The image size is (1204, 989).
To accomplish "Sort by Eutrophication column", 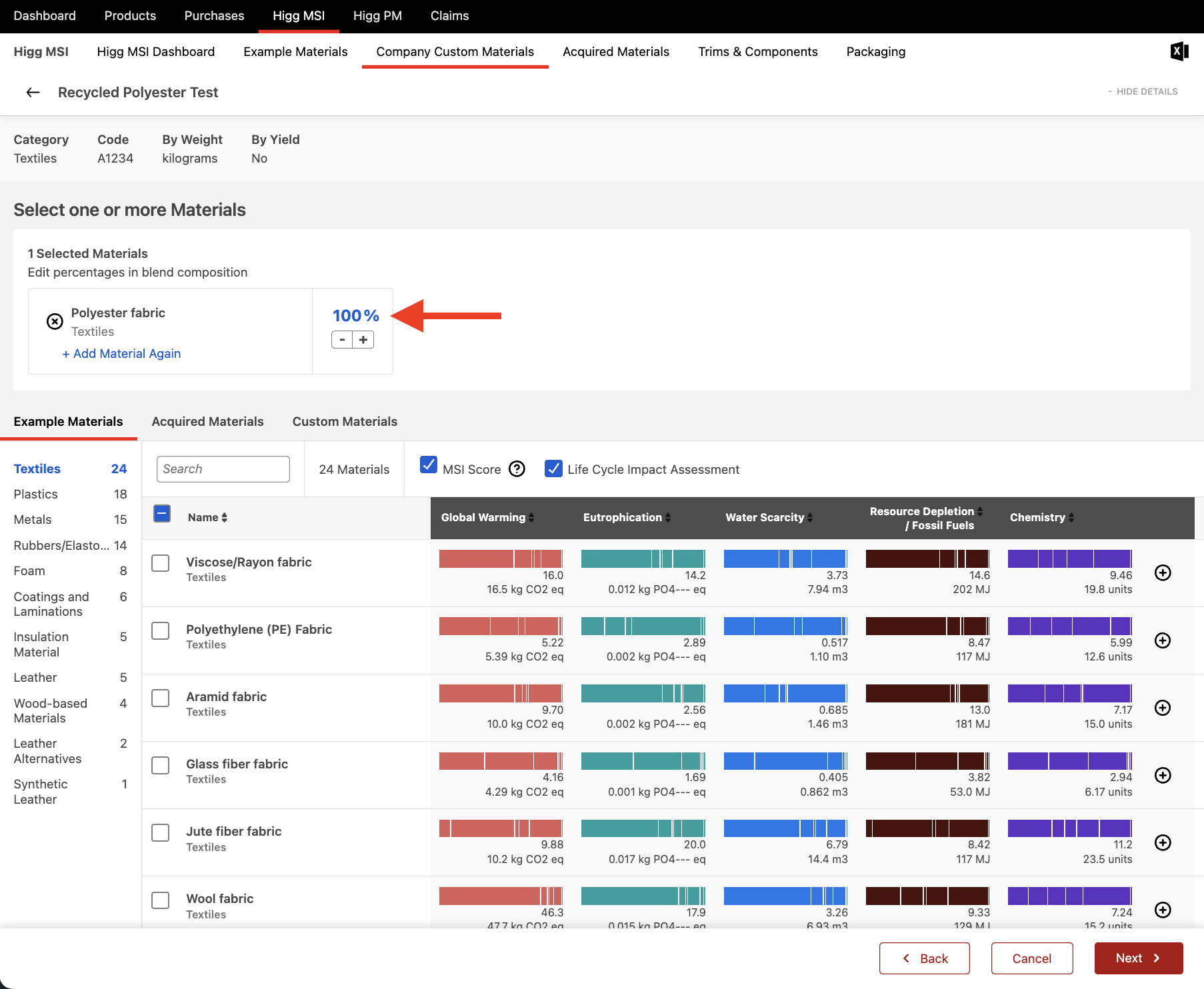I will coord(627,517).
